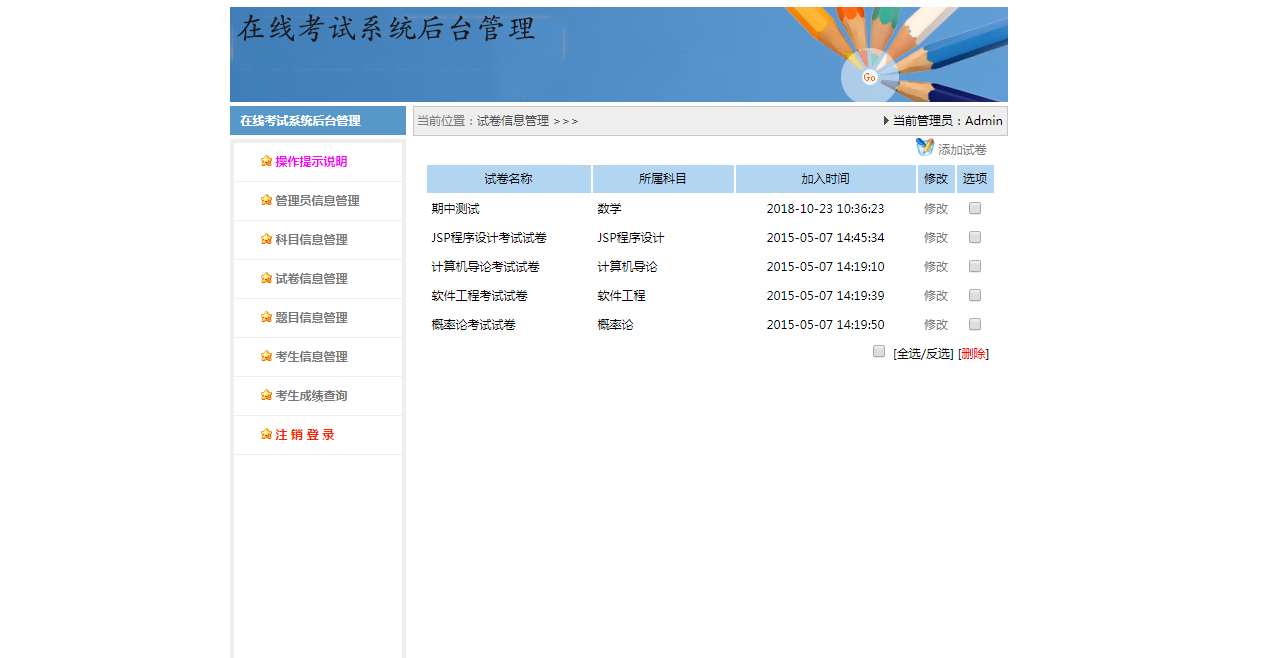Click 修改 for 期中测试

click(936, 209)
